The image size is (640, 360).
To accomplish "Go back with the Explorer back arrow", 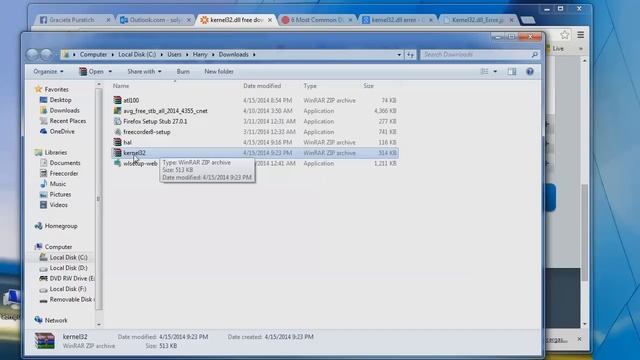I will click(x=32, y=54).
